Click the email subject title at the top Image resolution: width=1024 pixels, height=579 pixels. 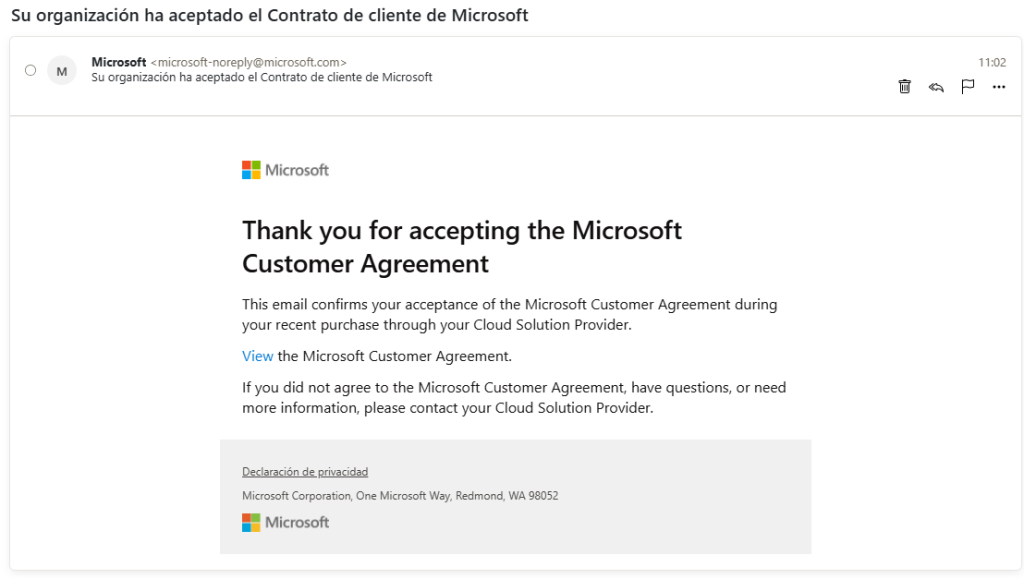[x=269, y=16]
